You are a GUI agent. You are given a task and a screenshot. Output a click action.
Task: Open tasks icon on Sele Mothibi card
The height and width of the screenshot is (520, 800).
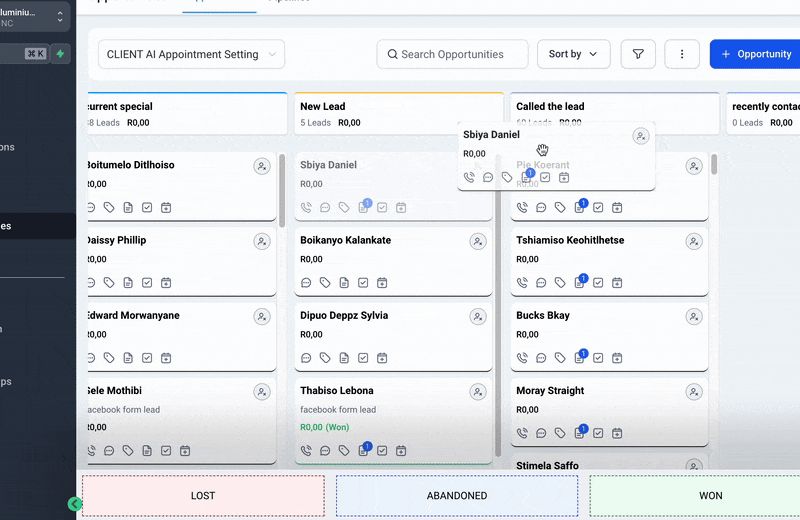[166, 451]
